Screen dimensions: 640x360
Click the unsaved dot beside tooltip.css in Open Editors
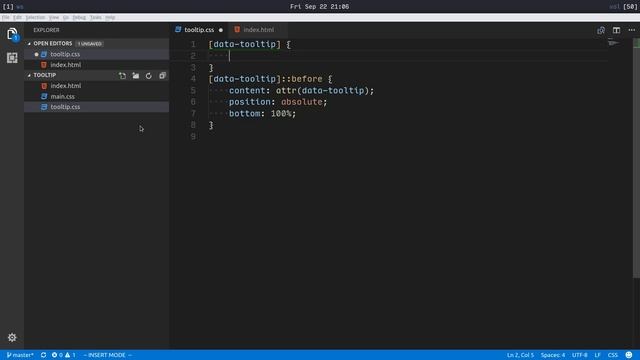coord(36,54)
